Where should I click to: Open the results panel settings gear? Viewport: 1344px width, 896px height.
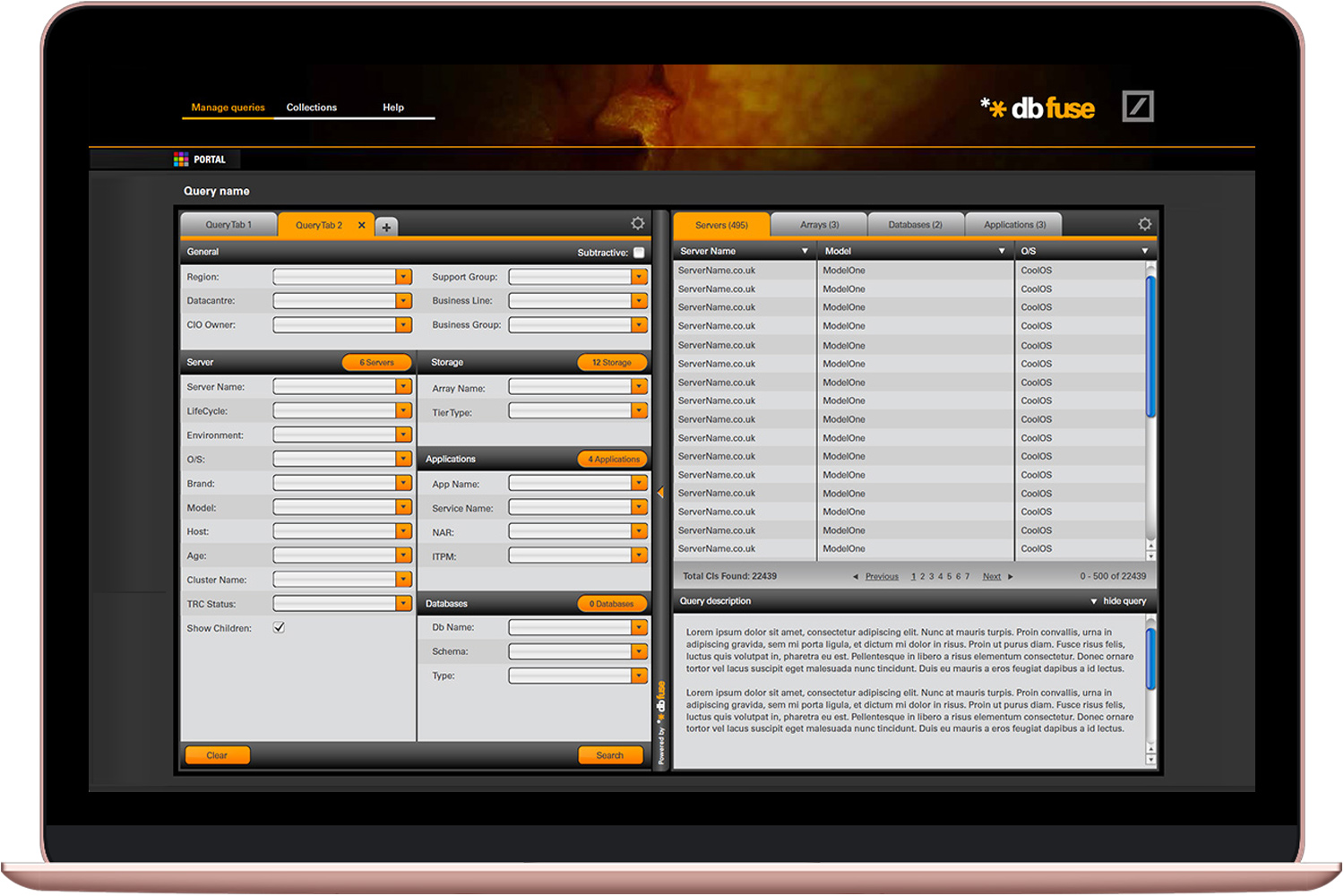pos(1144,224)
